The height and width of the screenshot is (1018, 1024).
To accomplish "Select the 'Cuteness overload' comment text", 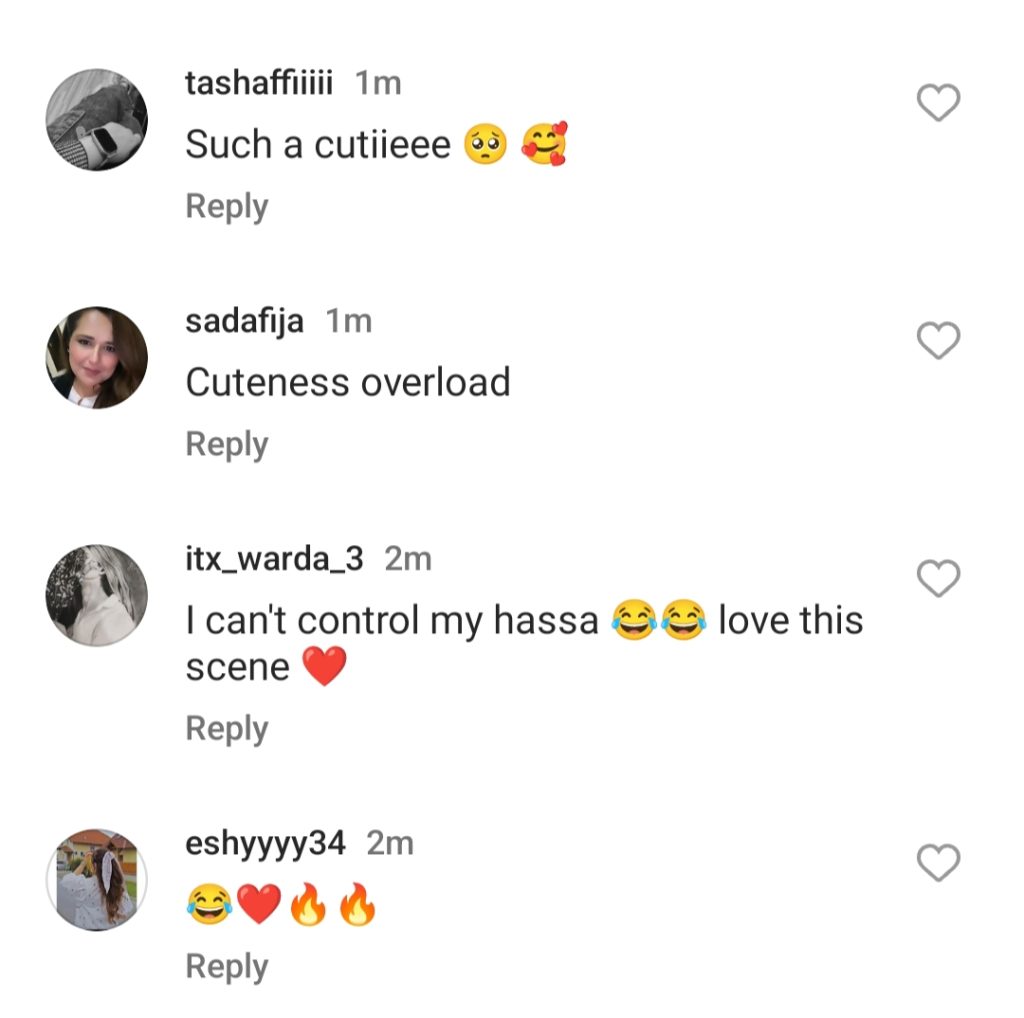I will coord(348,382).
